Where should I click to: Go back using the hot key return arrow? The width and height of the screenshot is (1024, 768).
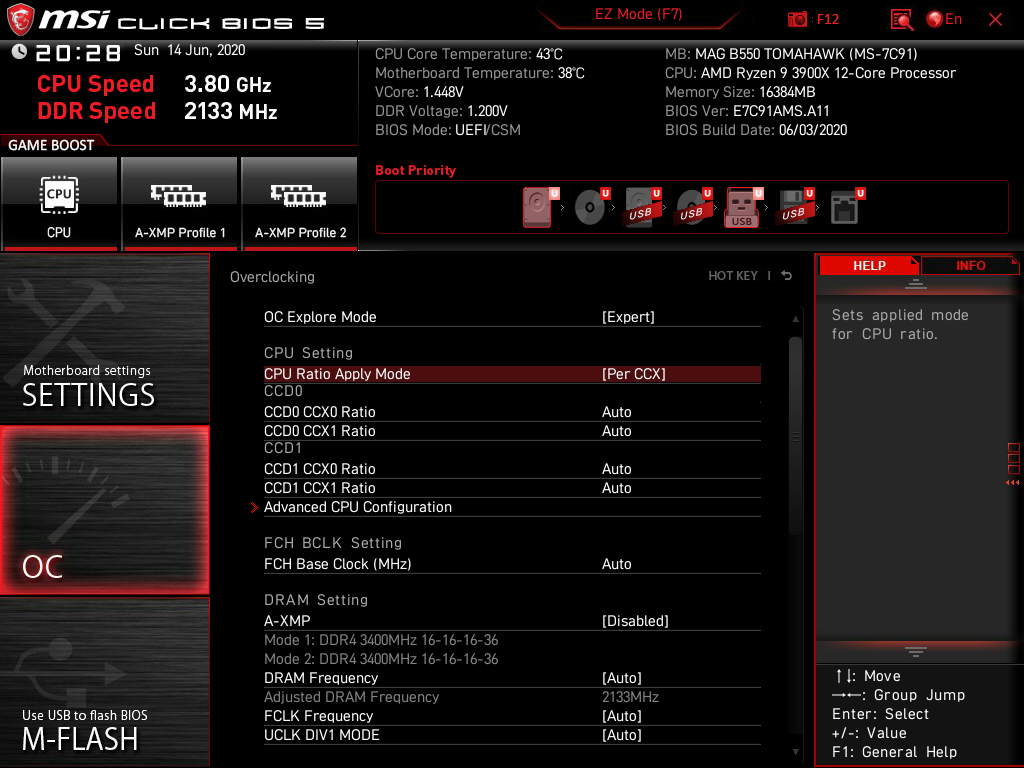click(x=787, y=276)
